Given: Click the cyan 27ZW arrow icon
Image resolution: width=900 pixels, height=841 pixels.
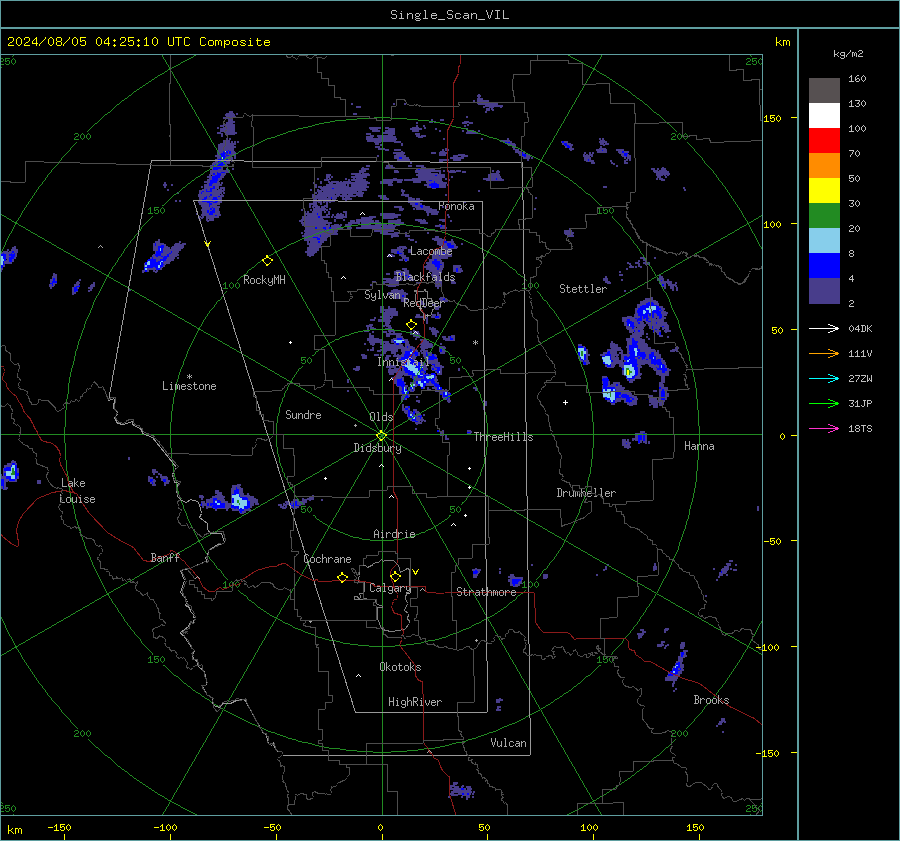Looking at the screenshot, I should point(824,378).
